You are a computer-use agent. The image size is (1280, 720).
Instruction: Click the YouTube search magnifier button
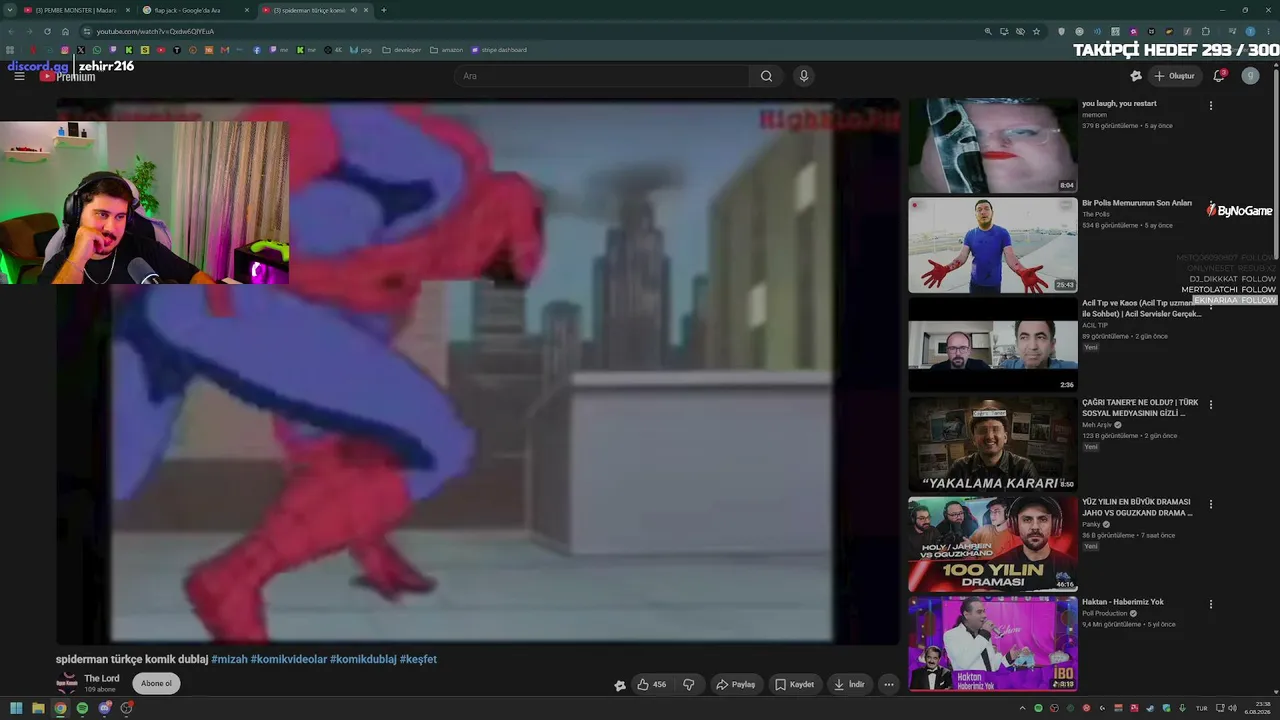point(766,76)
